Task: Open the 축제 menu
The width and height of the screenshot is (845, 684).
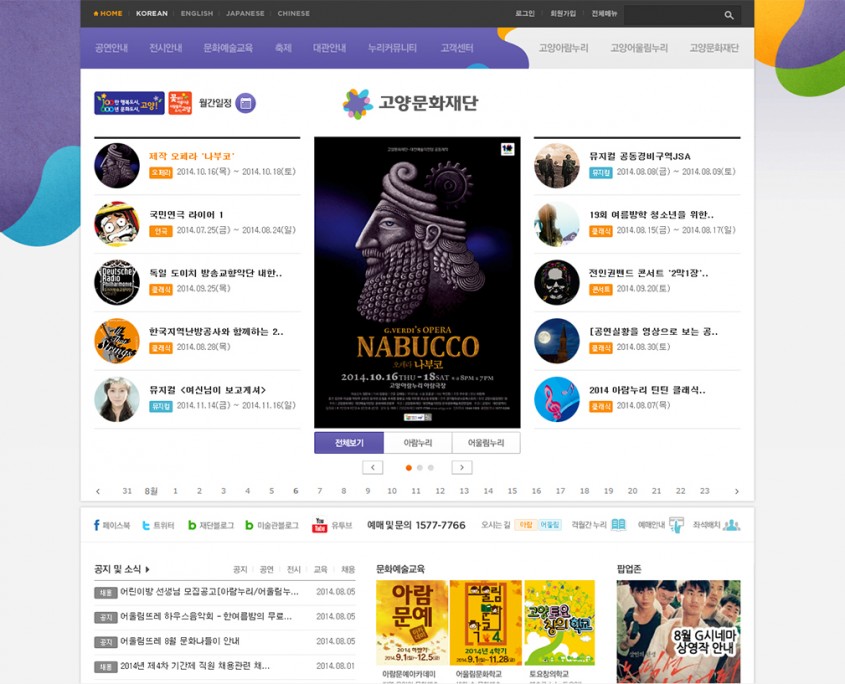Action: coord(283,48)
